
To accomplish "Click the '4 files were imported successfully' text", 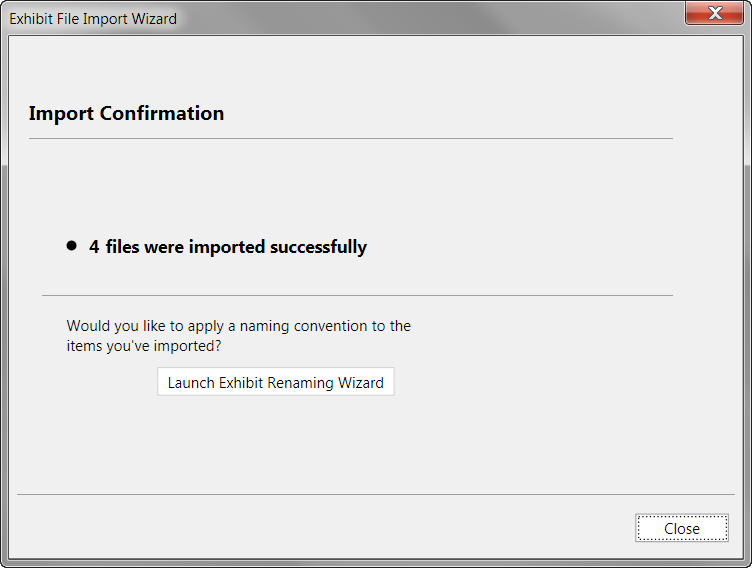I will [228, 247].
